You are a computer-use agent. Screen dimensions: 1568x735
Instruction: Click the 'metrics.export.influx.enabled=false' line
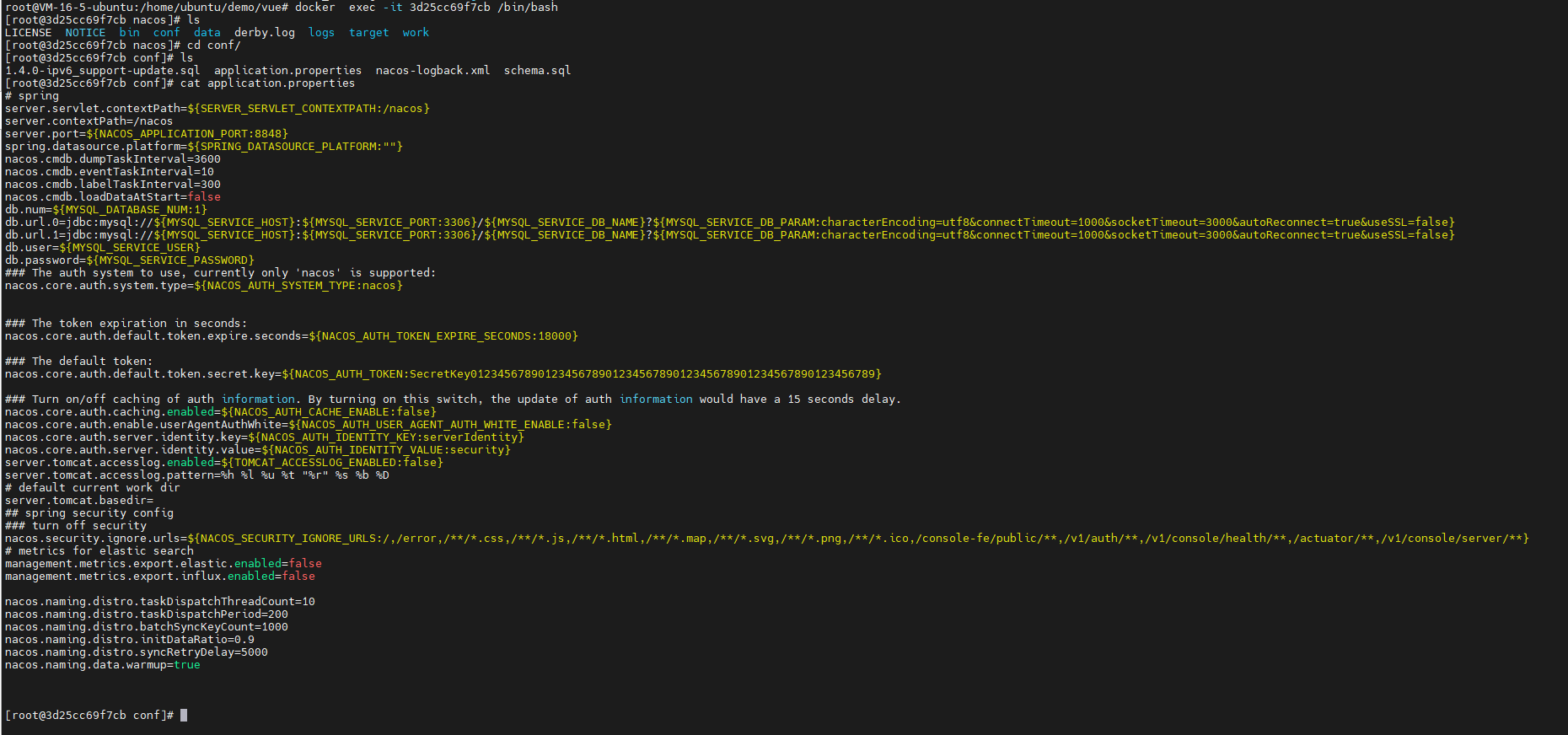tap(160, 577)
